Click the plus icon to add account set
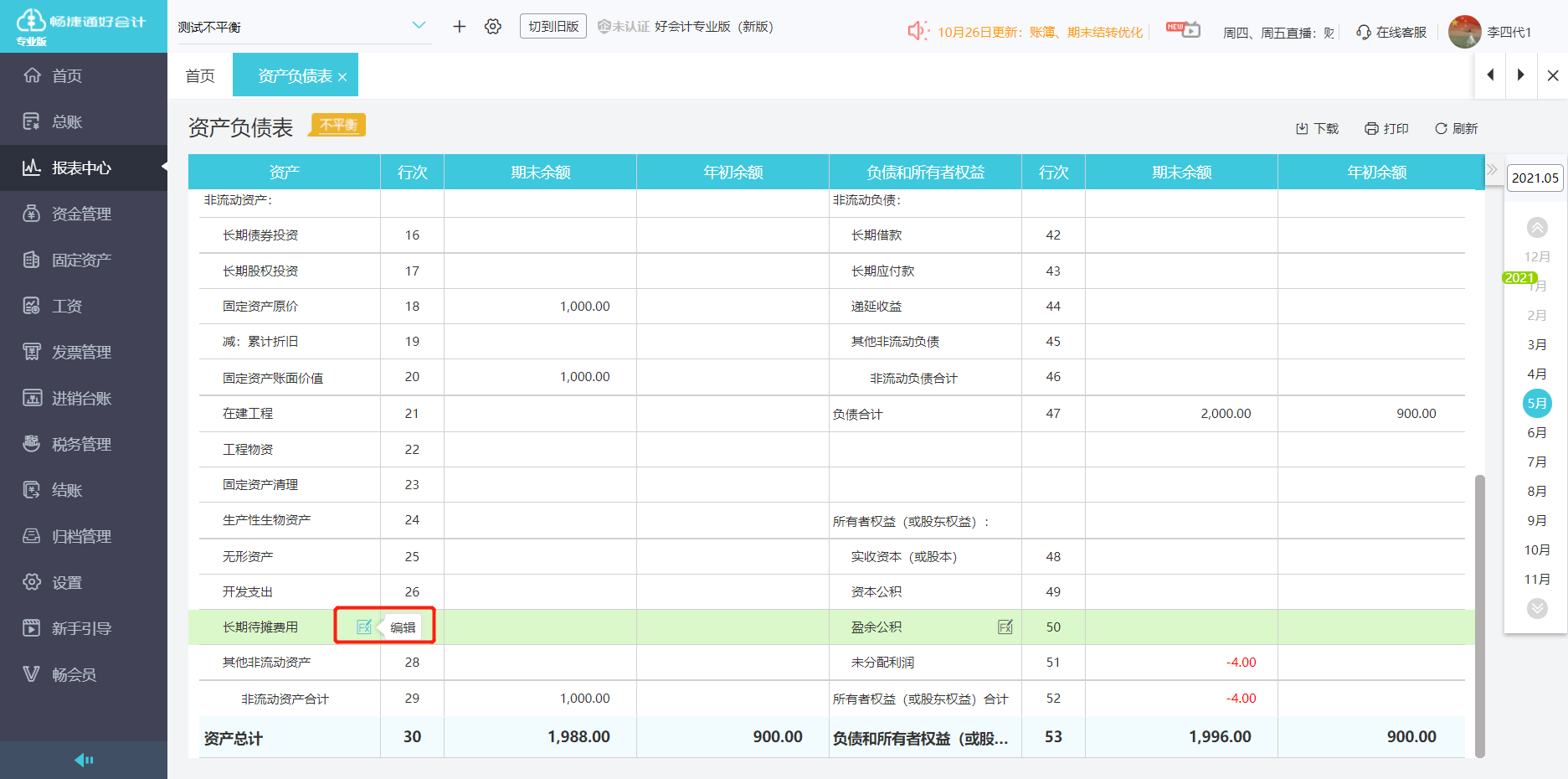Viewport: 1568px width, 779px height. pyautogui.click(x=459, y=27)
